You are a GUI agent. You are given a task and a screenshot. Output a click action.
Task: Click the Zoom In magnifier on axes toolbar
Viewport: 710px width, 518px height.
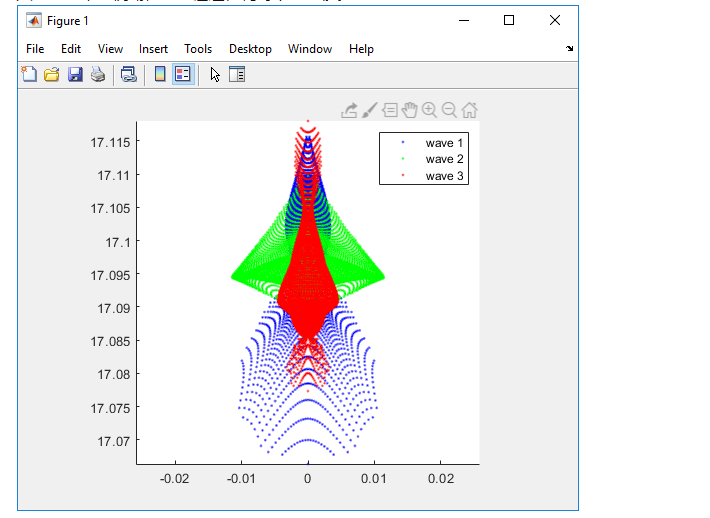430,110
